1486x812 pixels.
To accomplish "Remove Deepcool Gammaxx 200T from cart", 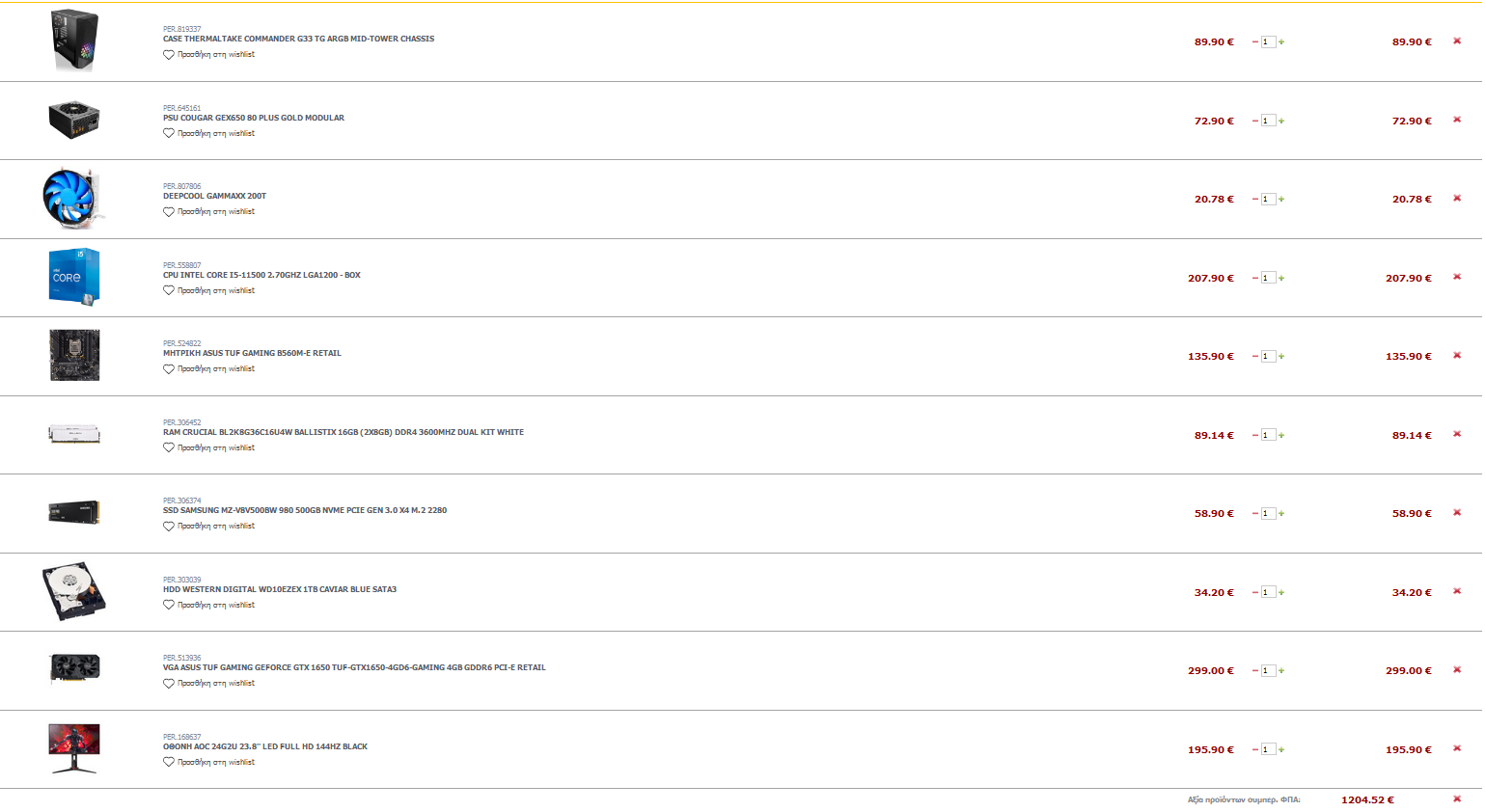I will point(1457,198).
